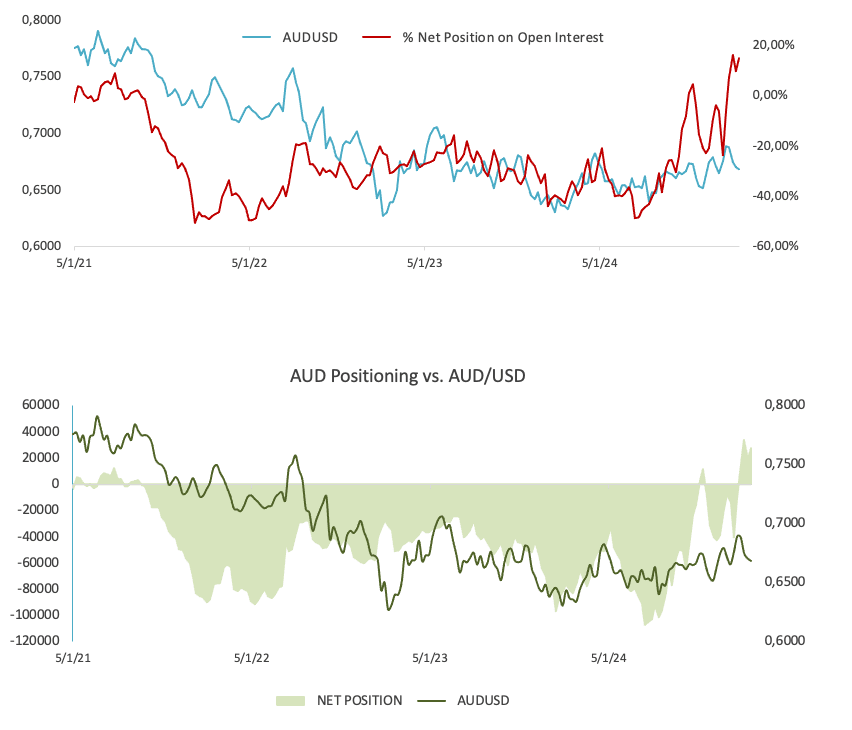Viewport: 852px width, 730px height.
Task: Click the -100000 axis label
Action: (35, 614)
